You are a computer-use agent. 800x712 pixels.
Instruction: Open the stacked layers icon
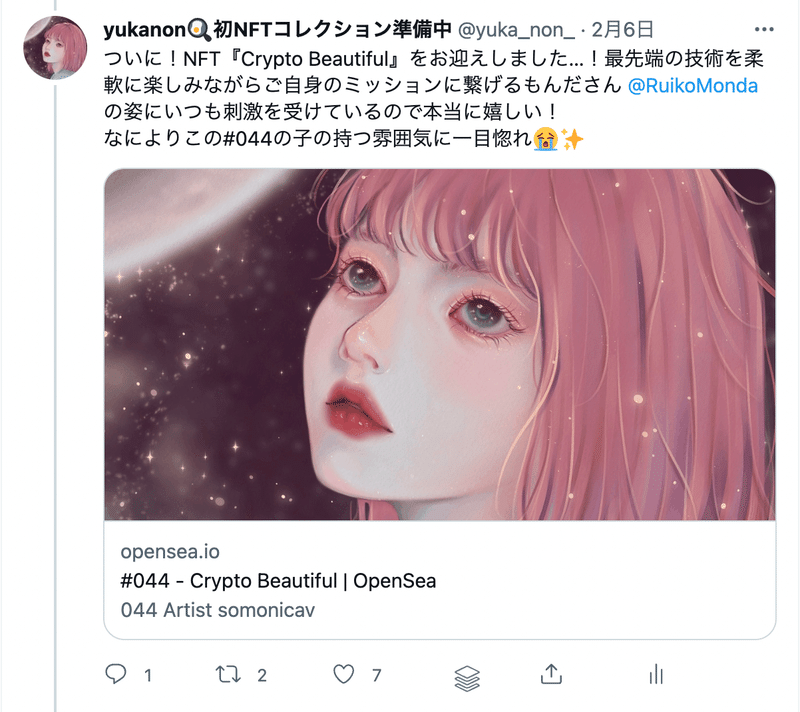point(467,678)
